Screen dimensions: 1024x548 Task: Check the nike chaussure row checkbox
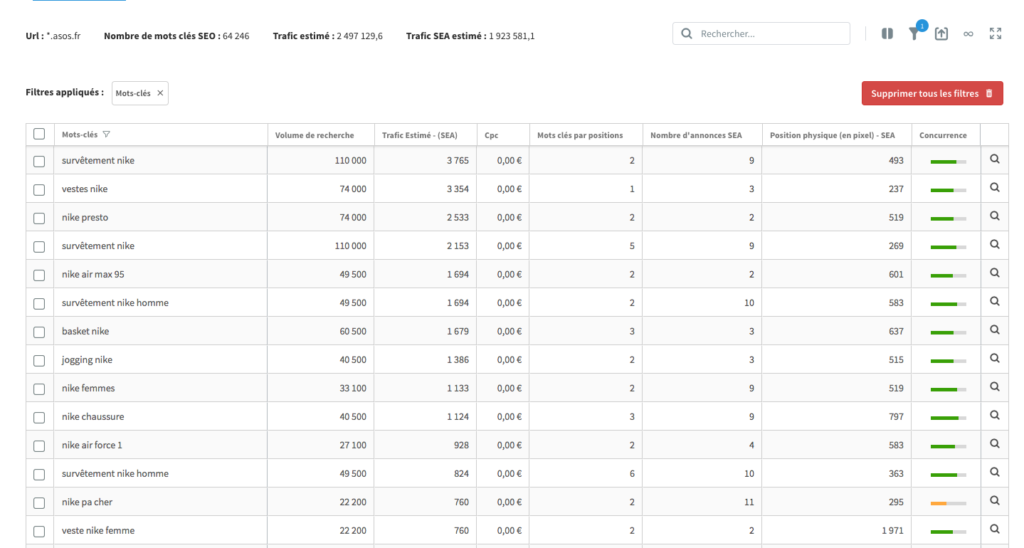[39, 417]
